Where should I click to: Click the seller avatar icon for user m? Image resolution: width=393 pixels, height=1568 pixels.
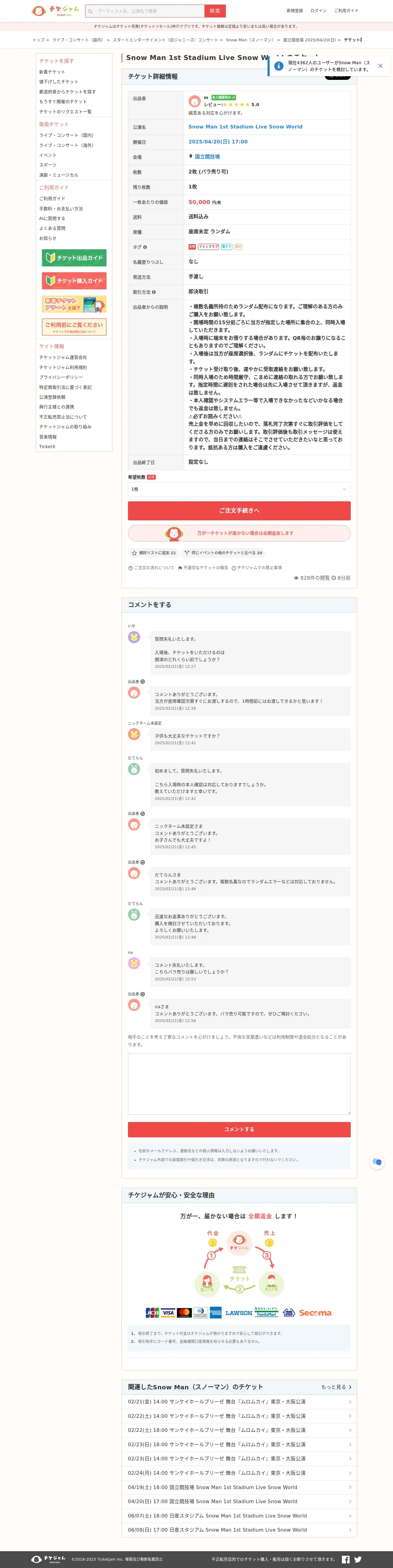tap(194, 101)
